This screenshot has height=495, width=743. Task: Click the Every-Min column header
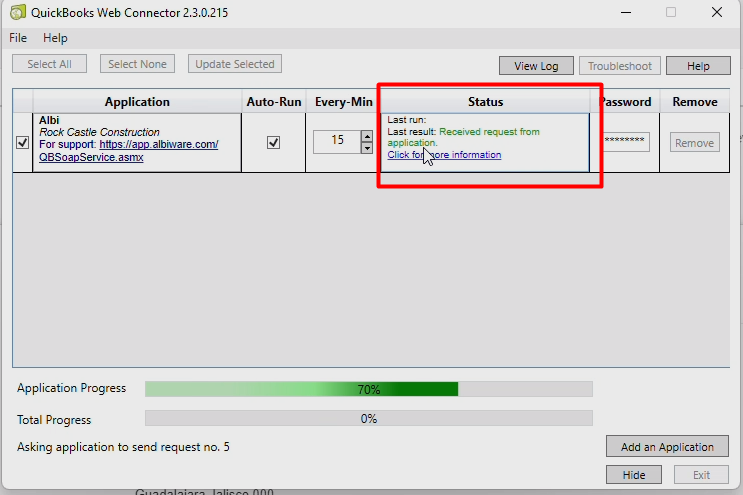coord(344,102)
